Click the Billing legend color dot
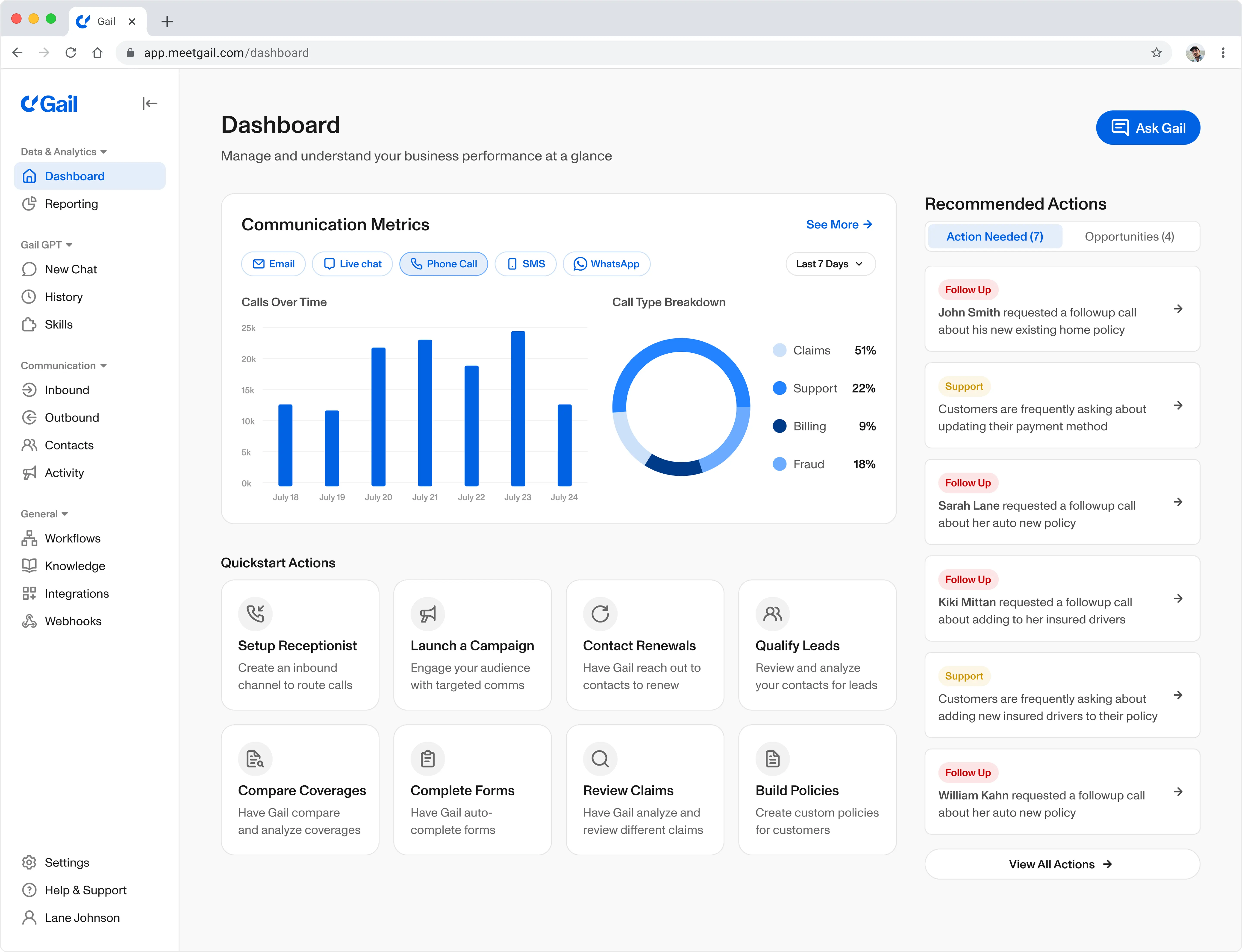1242x952 pixels. 779,426
